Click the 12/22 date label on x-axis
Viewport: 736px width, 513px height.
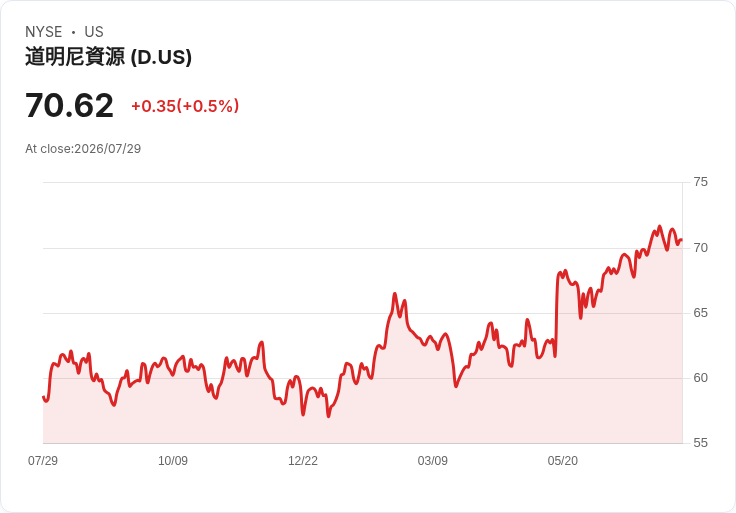303,461
